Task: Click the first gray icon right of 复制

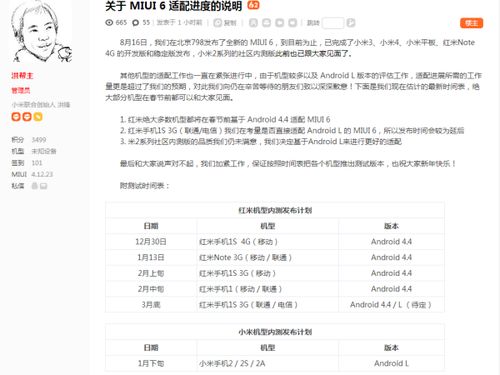Action: [253, 23]
